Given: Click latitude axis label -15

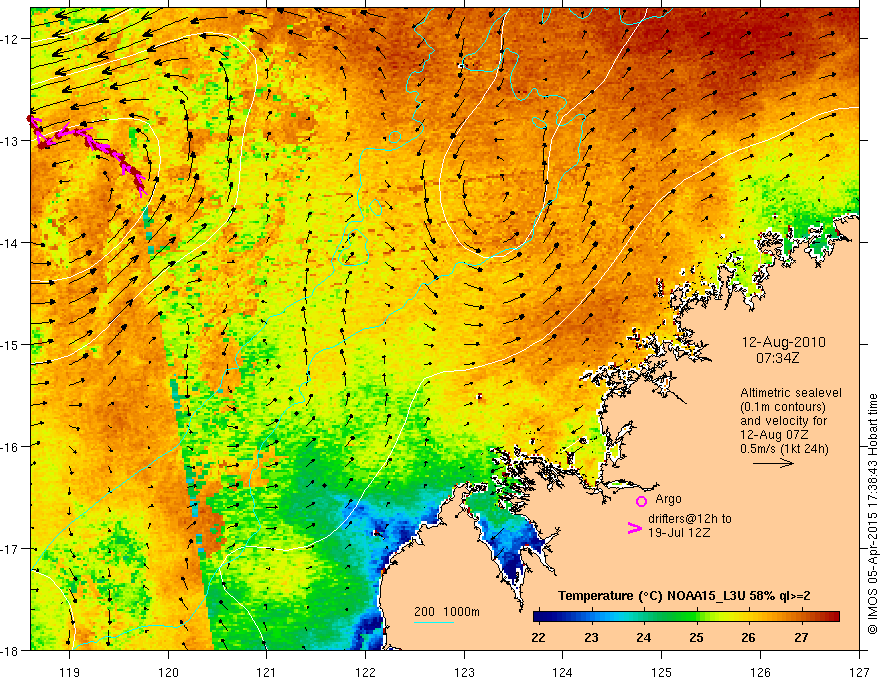Looking at the screenshot, I should click(x=11, y=344).
